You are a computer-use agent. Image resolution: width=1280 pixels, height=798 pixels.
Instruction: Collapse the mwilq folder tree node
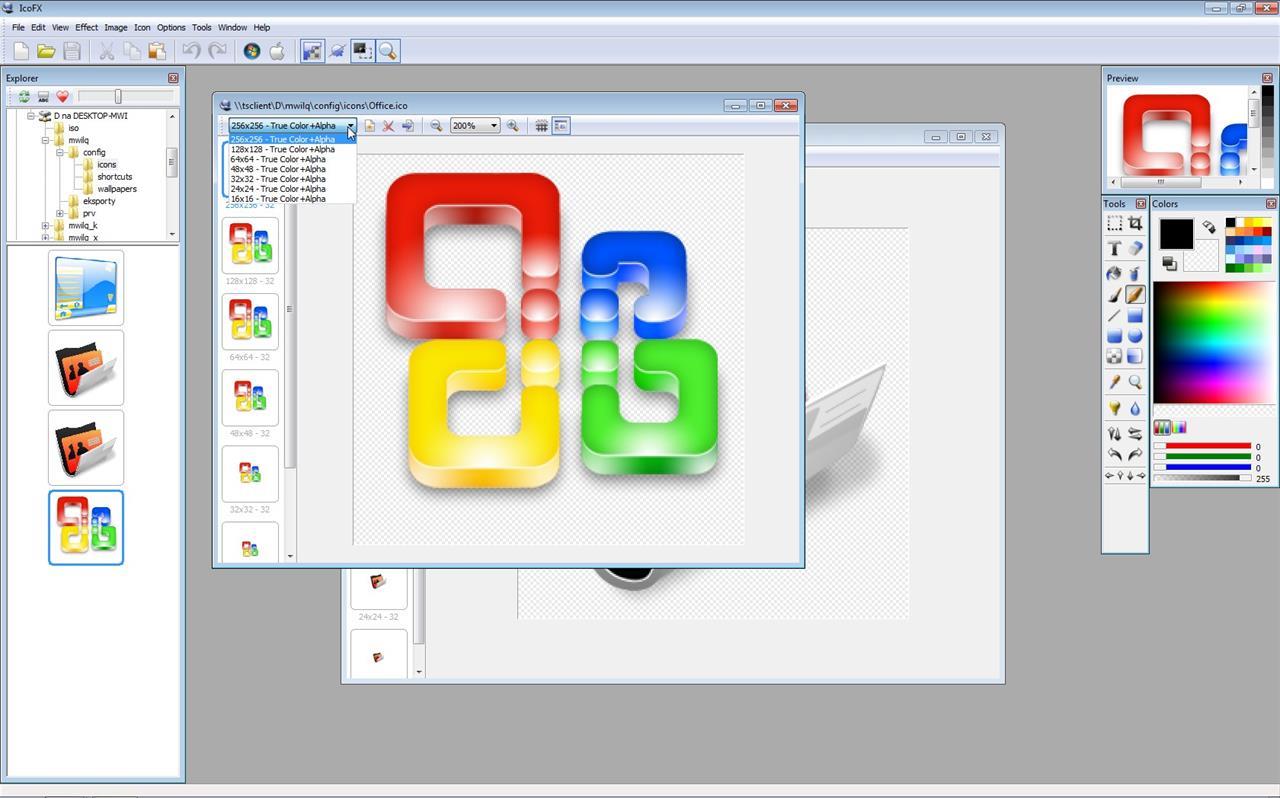pyautogui.click(x=46, y=141)
